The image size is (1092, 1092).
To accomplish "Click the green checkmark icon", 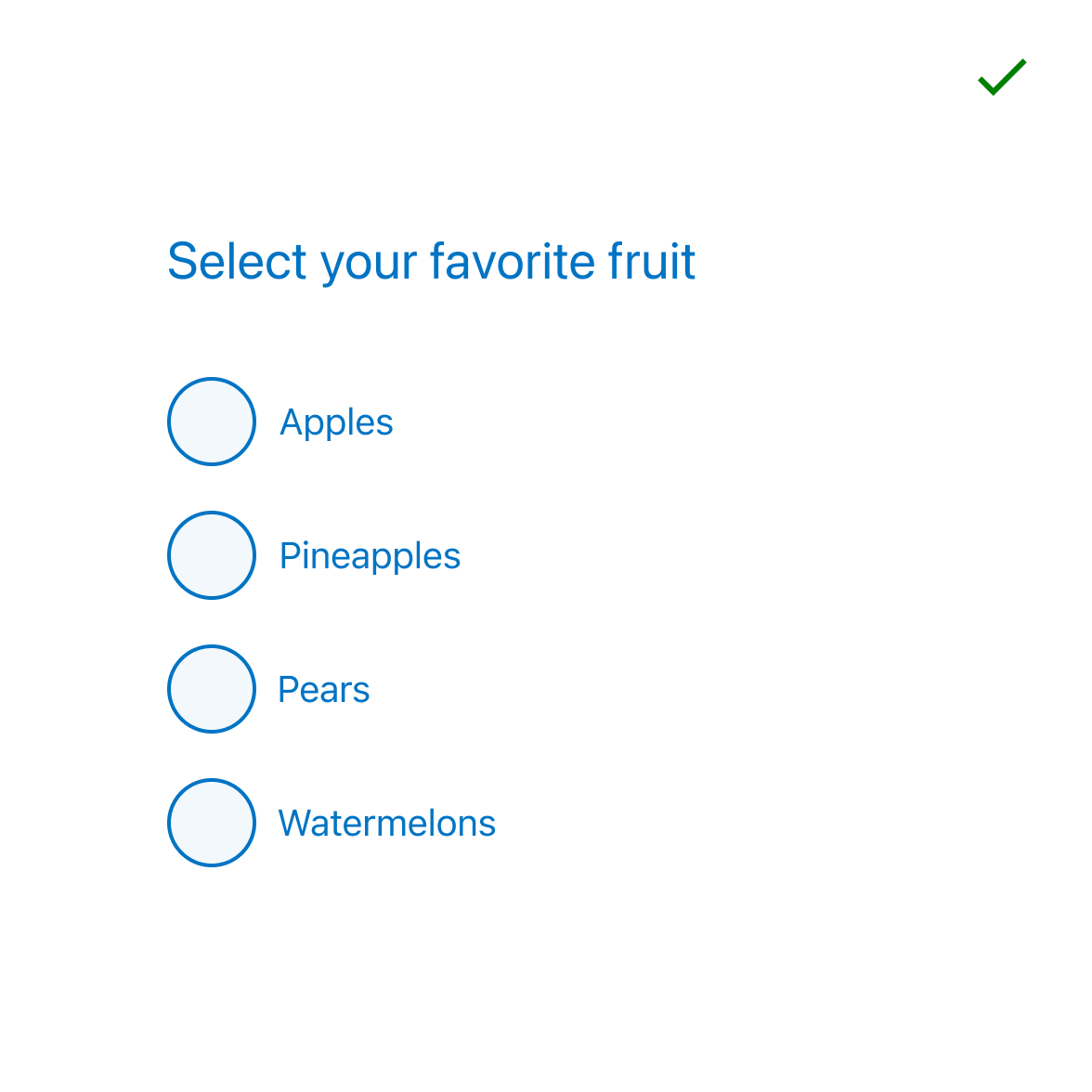I will [1002, 76].
